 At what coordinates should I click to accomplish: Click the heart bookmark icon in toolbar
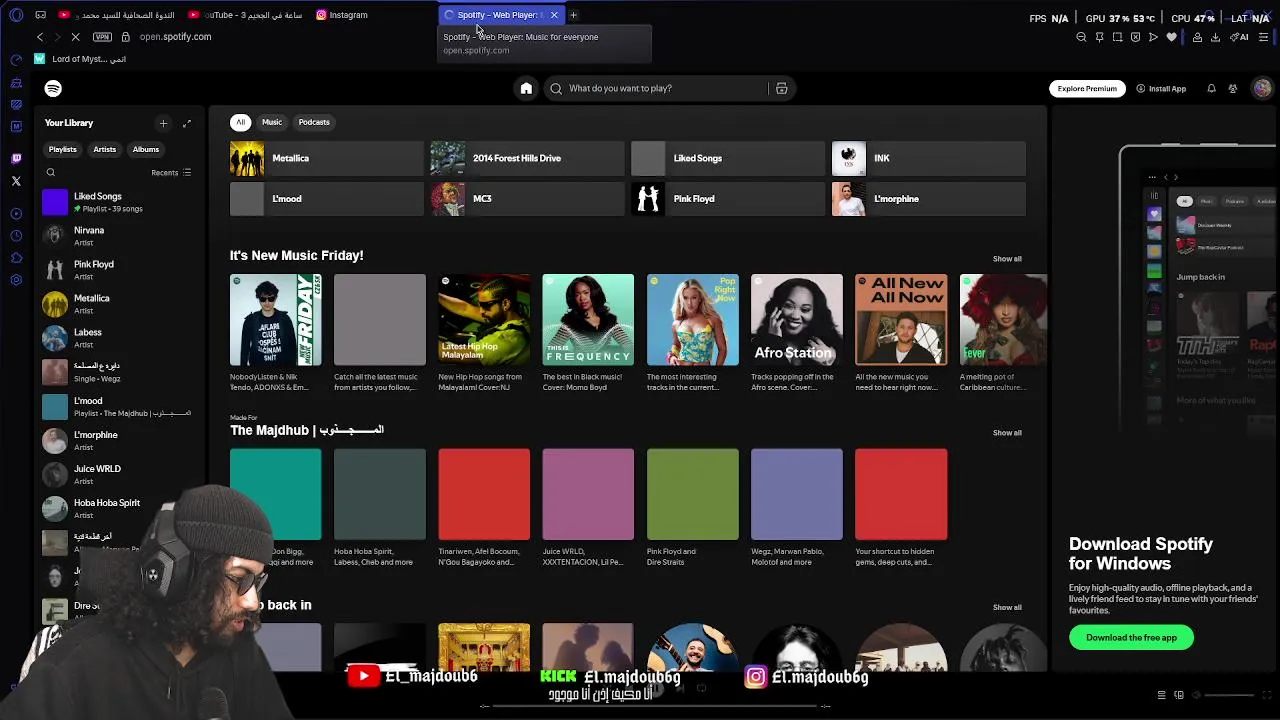[x=1172, y=37]
